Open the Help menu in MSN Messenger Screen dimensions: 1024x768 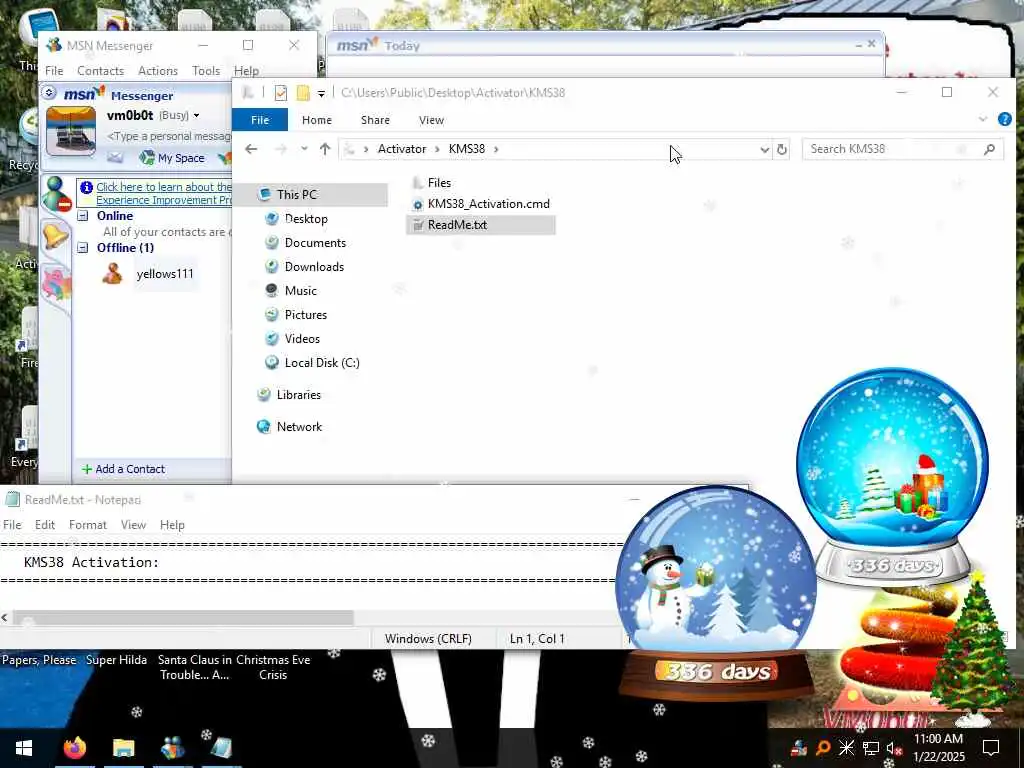[x=246, y=71]
